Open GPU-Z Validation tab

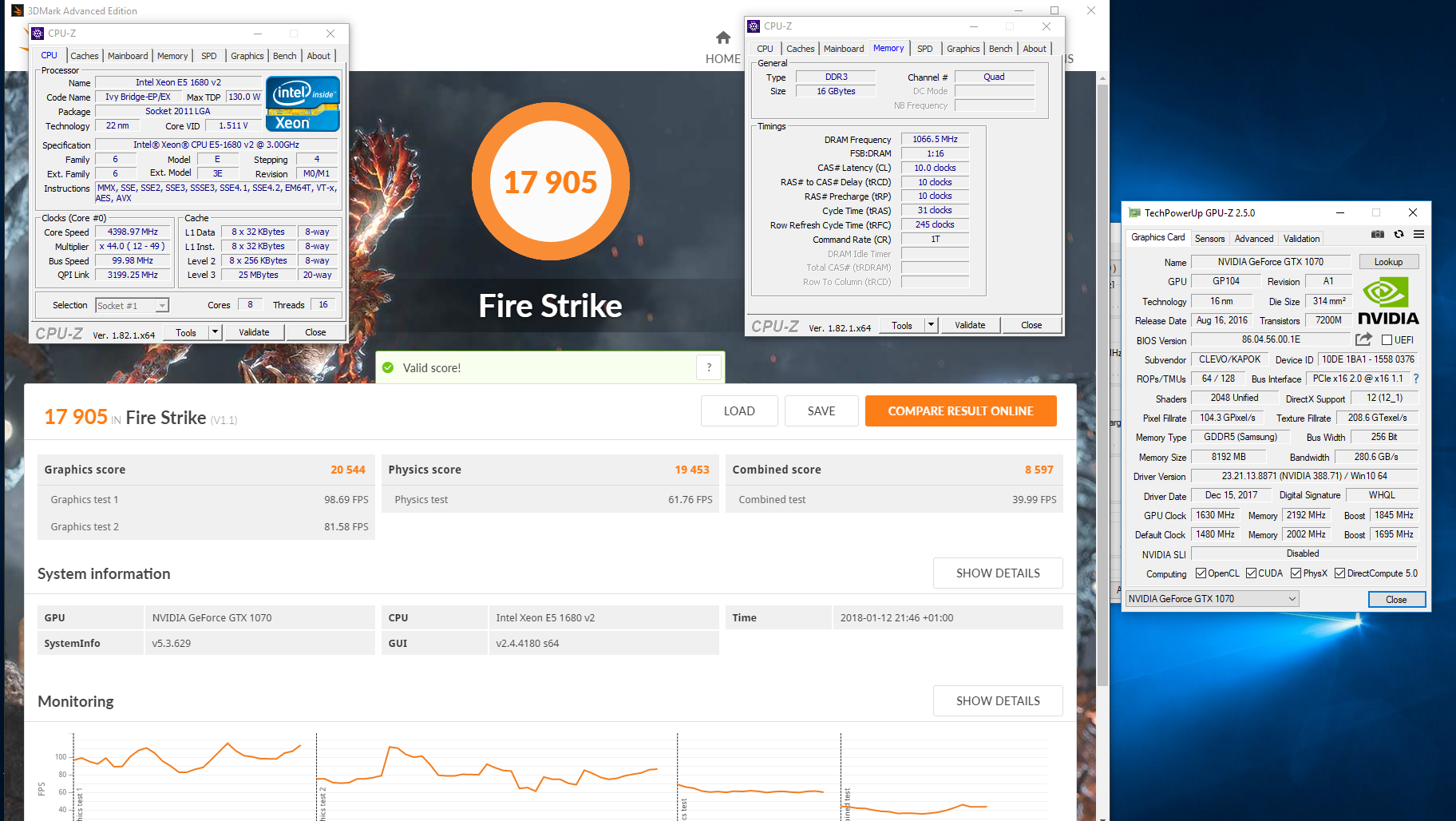(1301, 239)
